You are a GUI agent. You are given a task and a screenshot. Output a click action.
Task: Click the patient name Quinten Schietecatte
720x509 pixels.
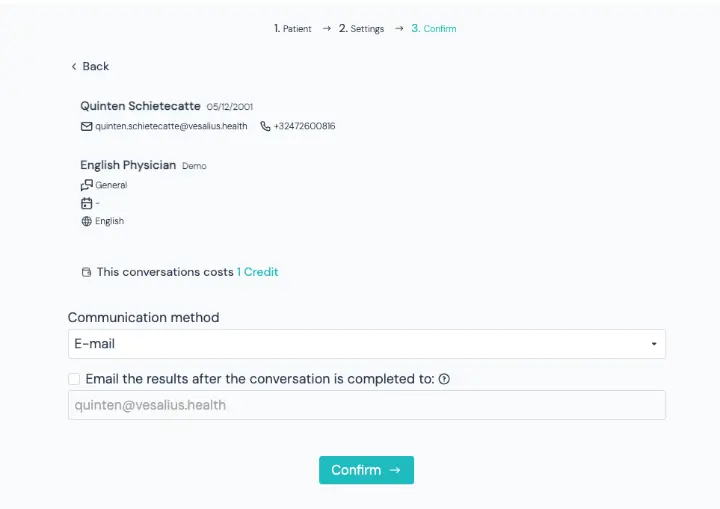click(x=140, y=106)
